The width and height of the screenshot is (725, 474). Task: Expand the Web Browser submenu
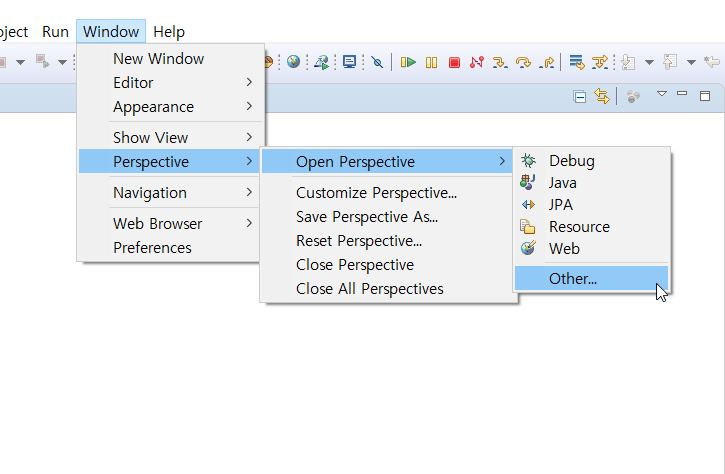[x=169, y=223]
